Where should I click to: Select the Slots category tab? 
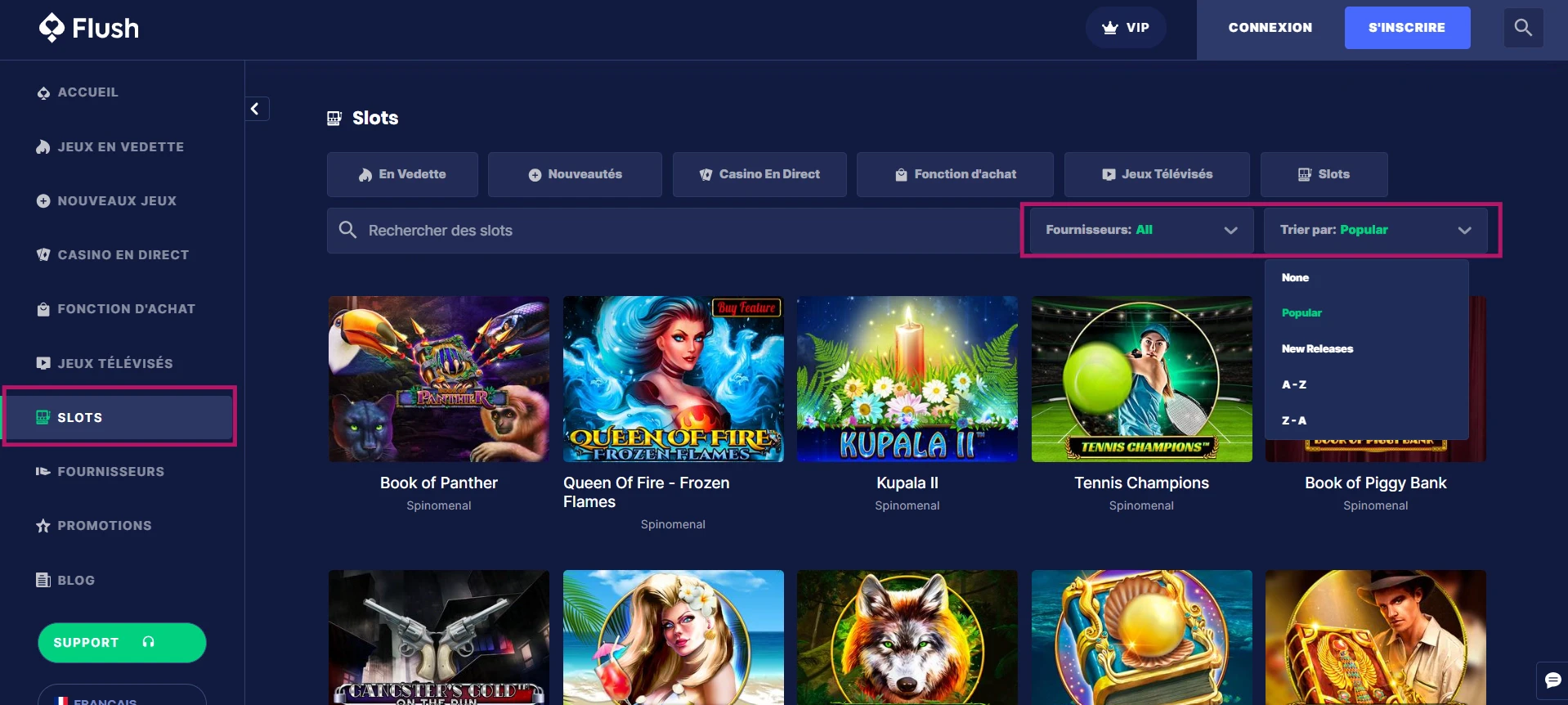click(x=1324, y=174)
